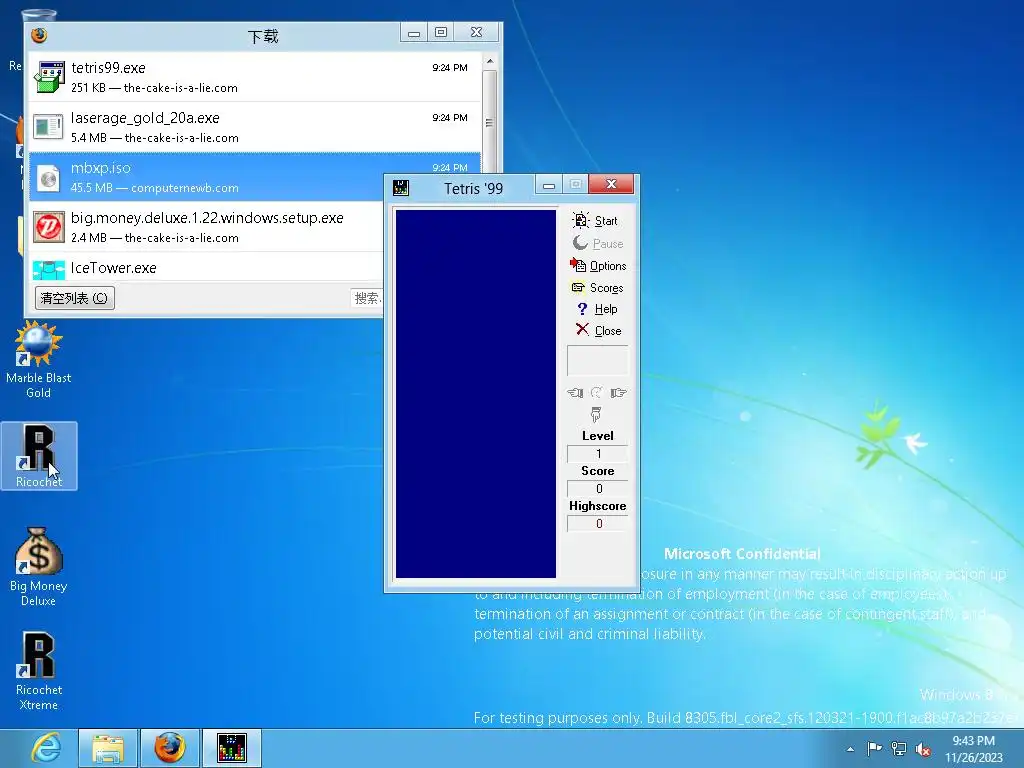
Task: Click the Big Money setup file icon
Action: tap(49, 227)
